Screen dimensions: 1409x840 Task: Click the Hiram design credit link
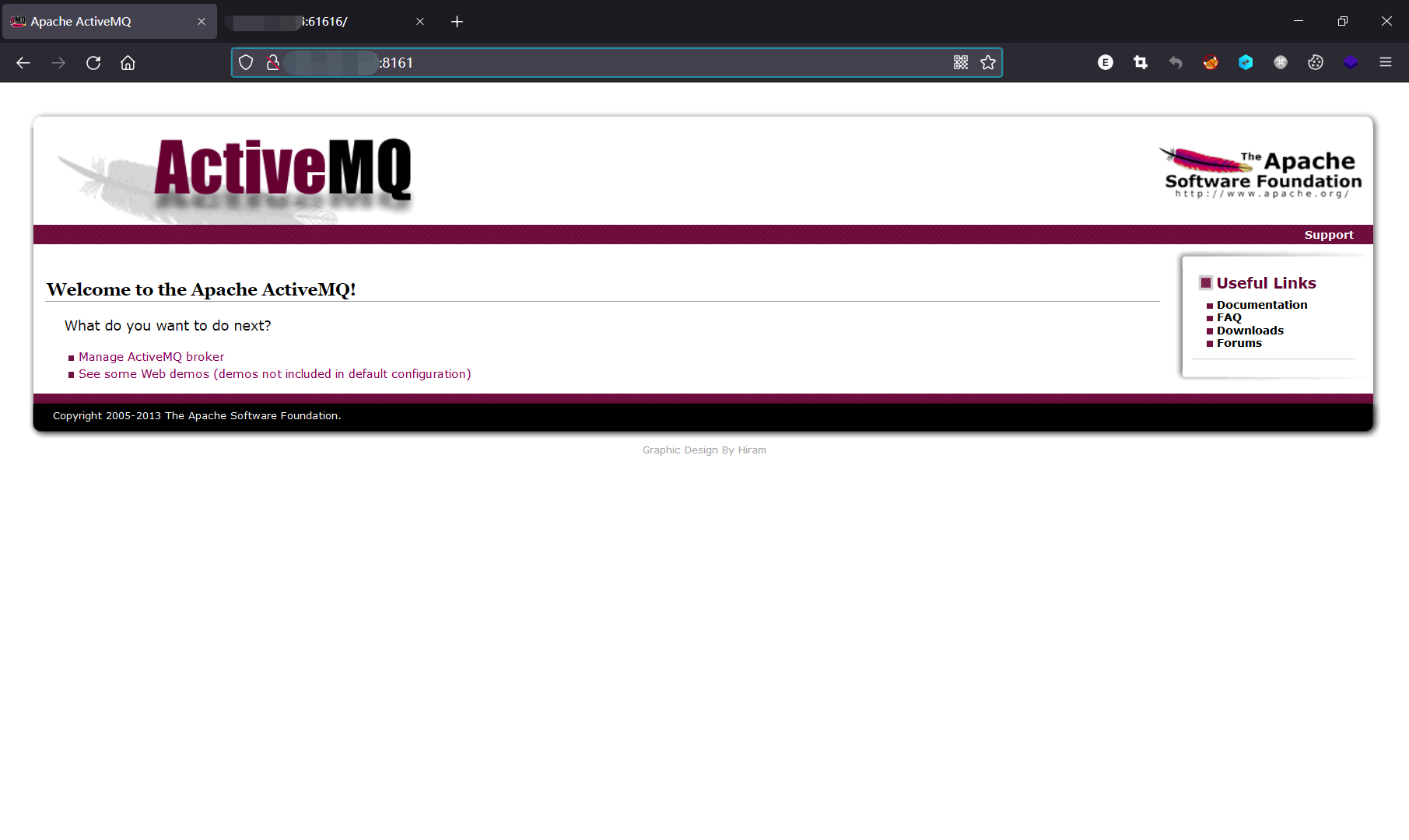click(x=752, y=450)
